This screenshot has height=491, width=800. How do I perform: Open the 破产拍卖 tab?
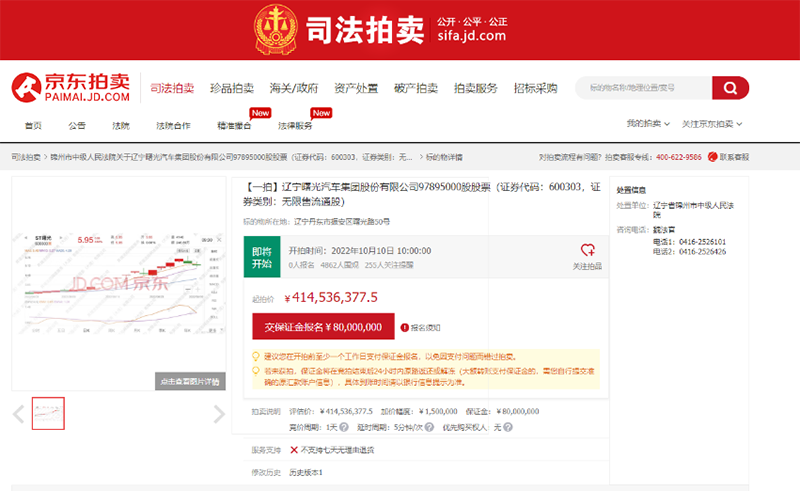pos(416,88)
